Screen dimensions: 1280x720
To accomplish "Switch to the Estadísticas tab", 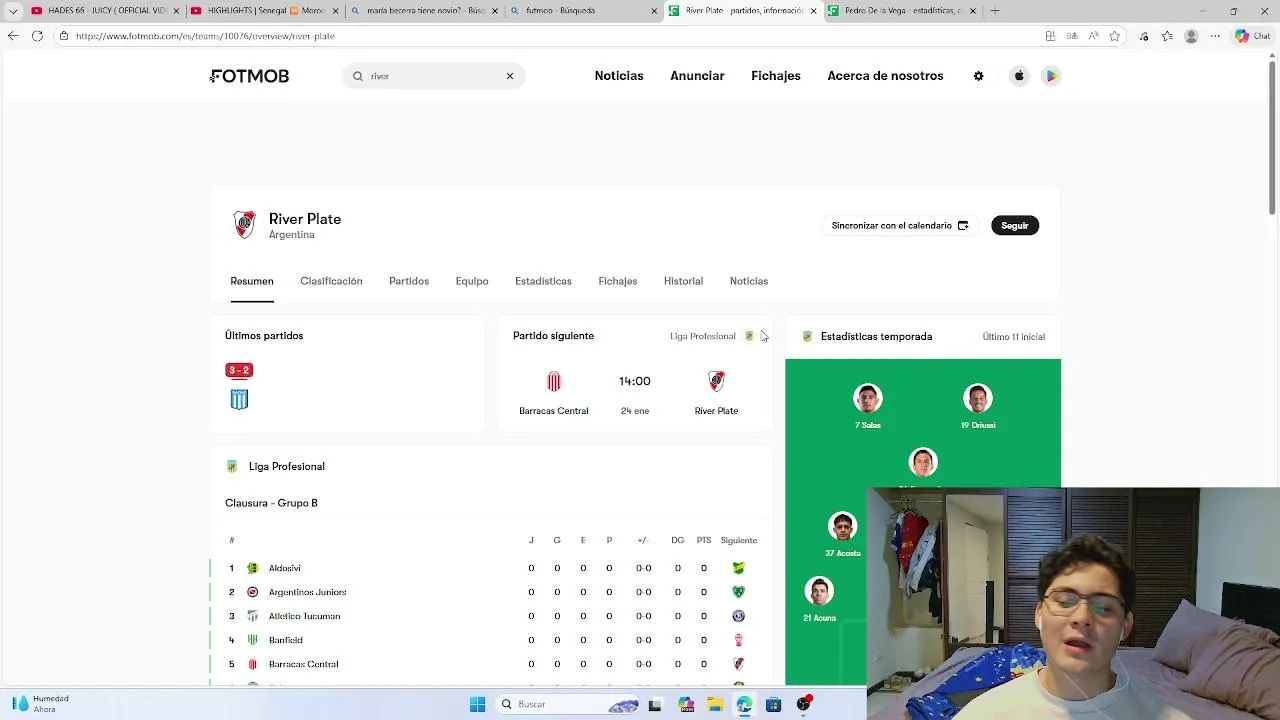I will [x=543, y=281].
